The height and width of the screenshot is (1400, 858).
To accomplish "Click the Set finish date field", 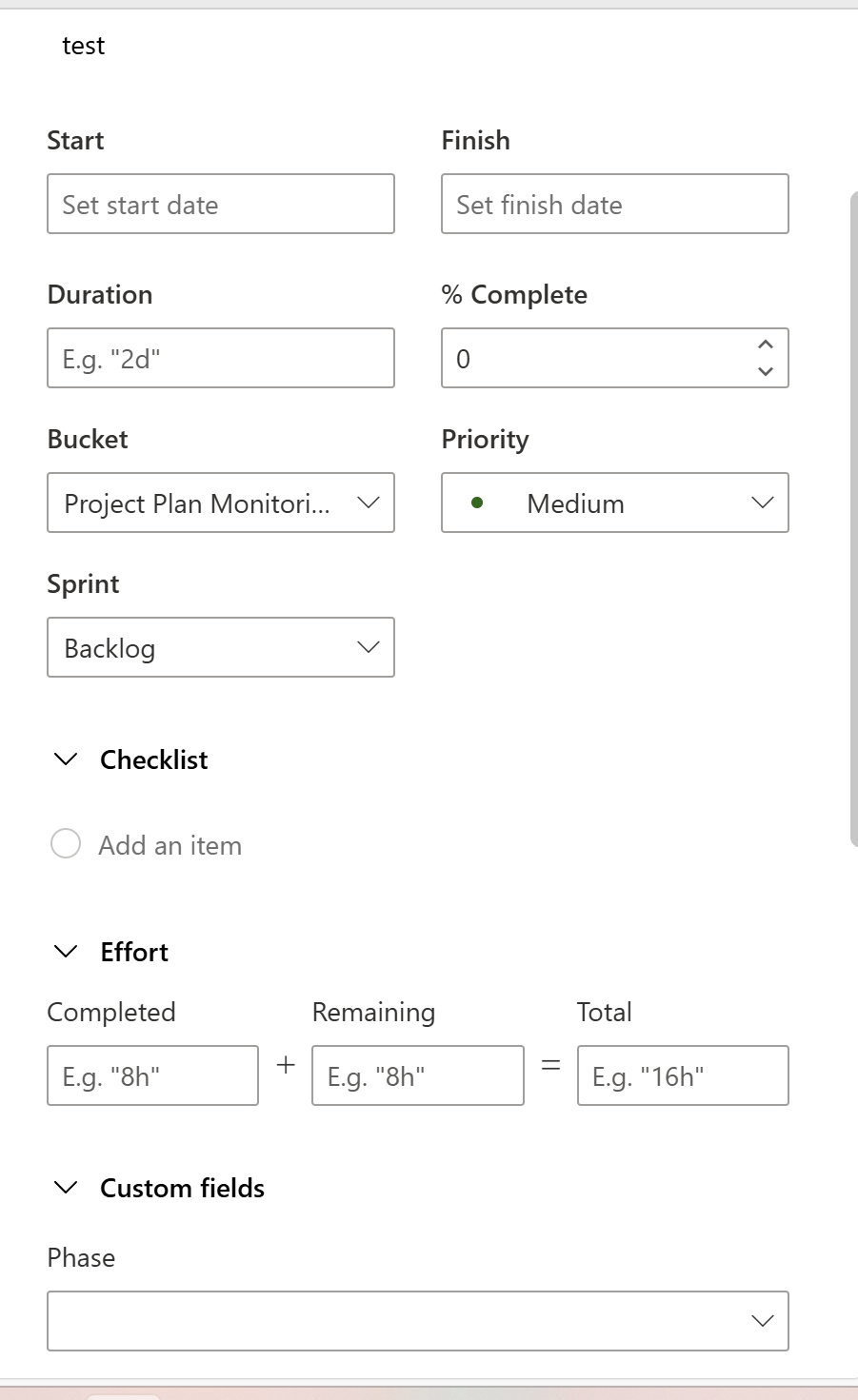I will (x=615, y=204).
